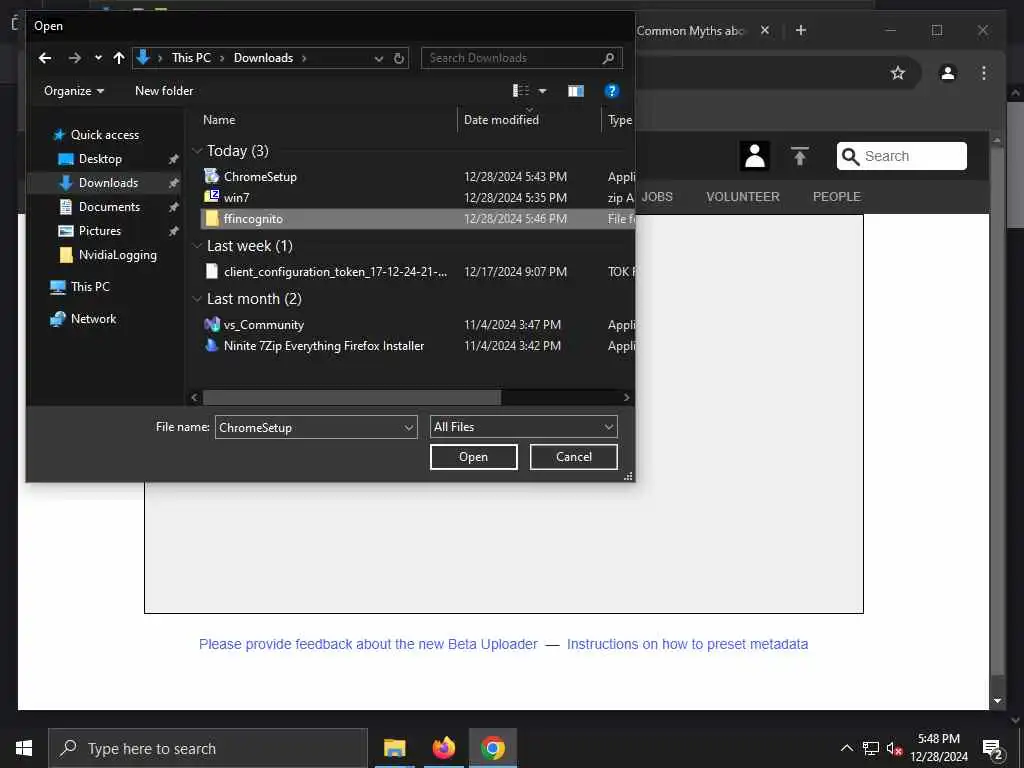The height and width of the screenshot is (768, 1024).
Task: Open Documents in the navigation pane
Action: (x=109, y=207)
